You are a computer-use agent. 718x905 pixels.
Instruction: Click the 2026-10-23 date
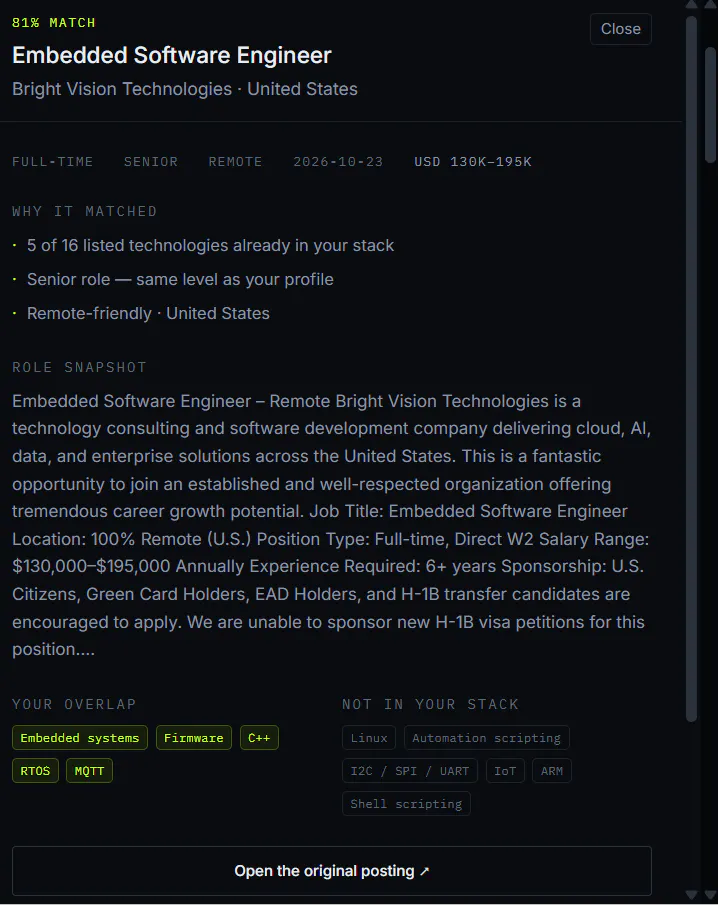point(338,162)
